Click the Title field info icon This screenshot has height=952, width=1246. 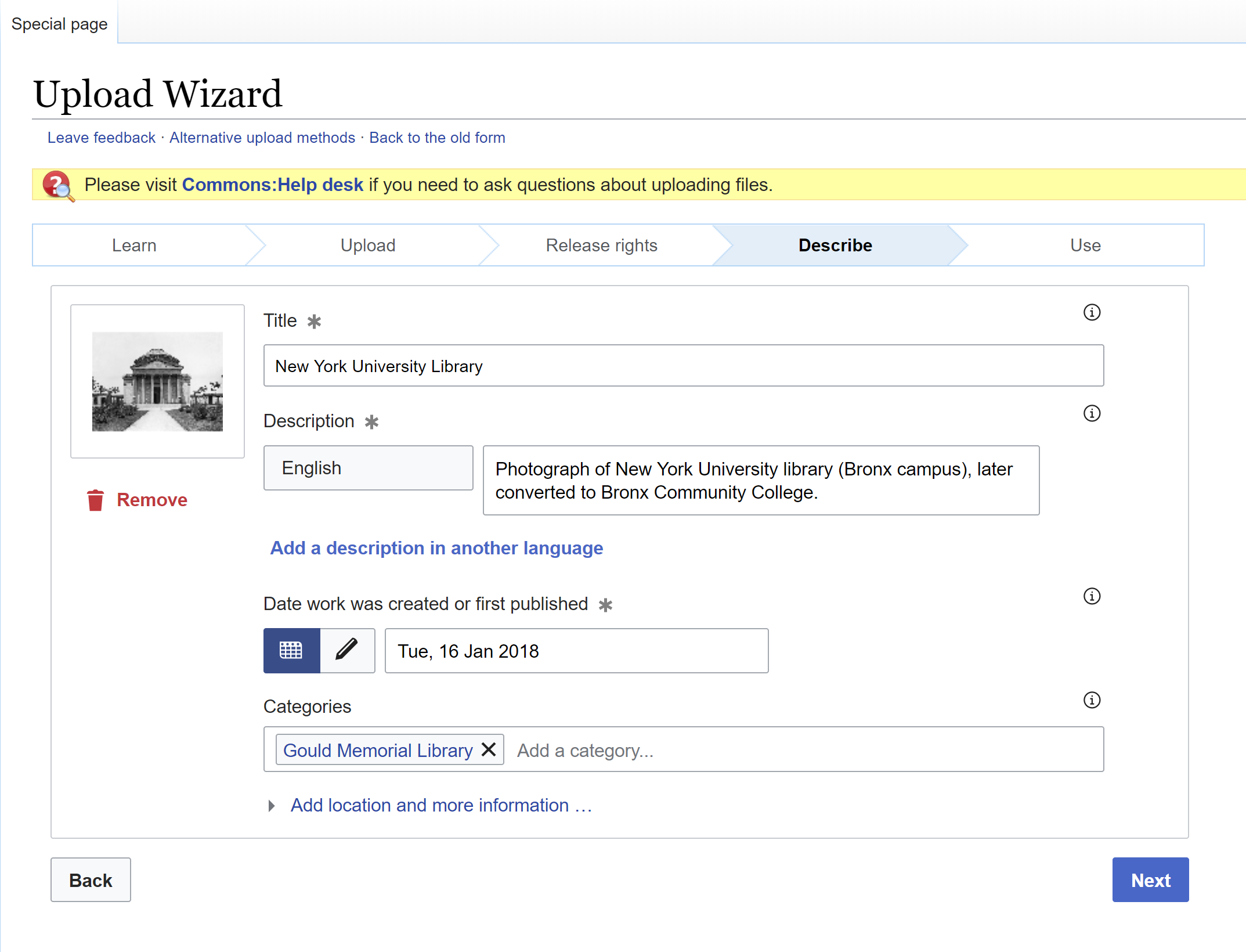pyautogui.click(x=1092, y=312)
